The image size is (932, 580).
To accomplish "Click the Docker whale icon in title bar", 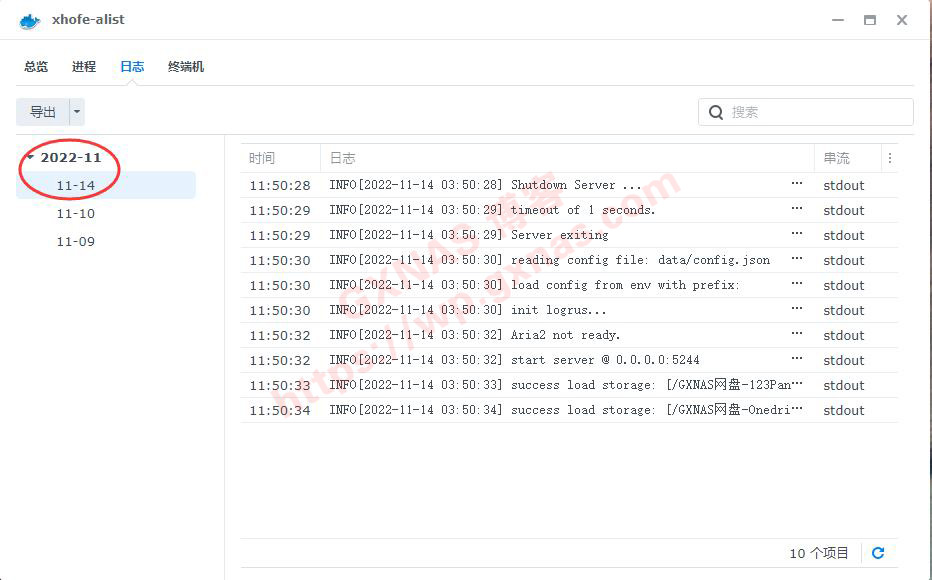I will tap(30, 20).
